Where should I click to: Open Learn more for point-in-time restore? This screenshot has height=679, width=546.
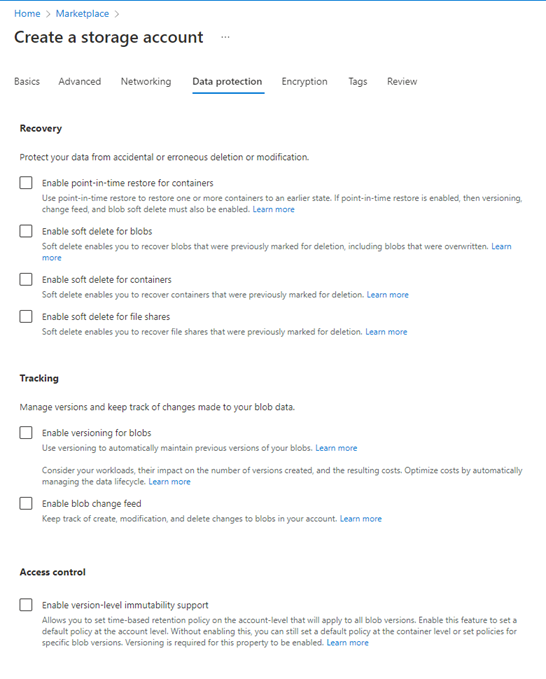273,209
